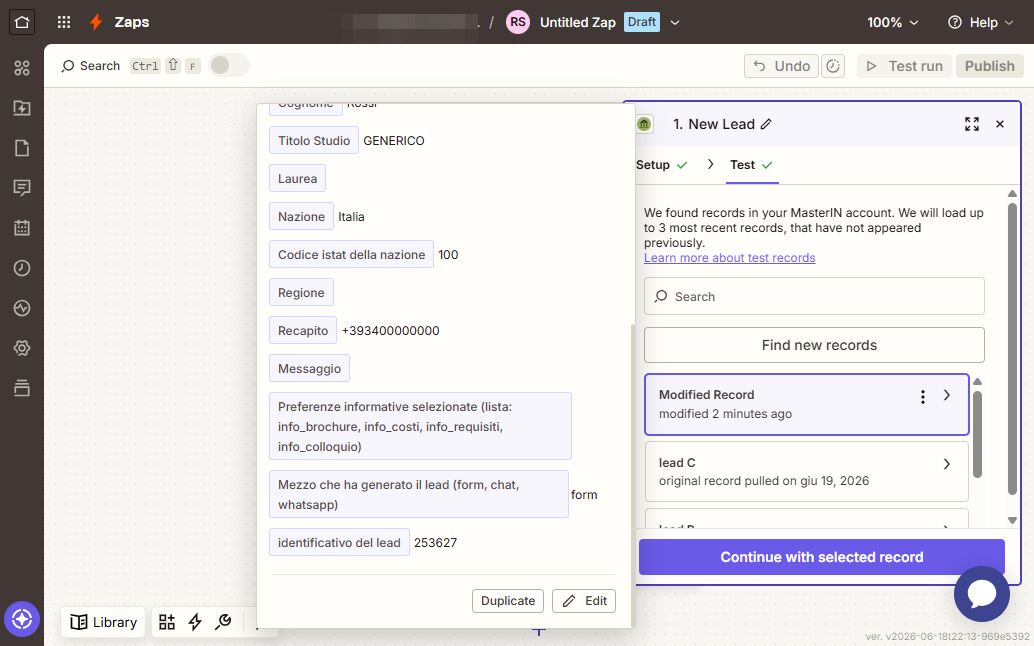Click the Messaggio field label
This screenshot has width=1034, height=646.
(309, 368)
